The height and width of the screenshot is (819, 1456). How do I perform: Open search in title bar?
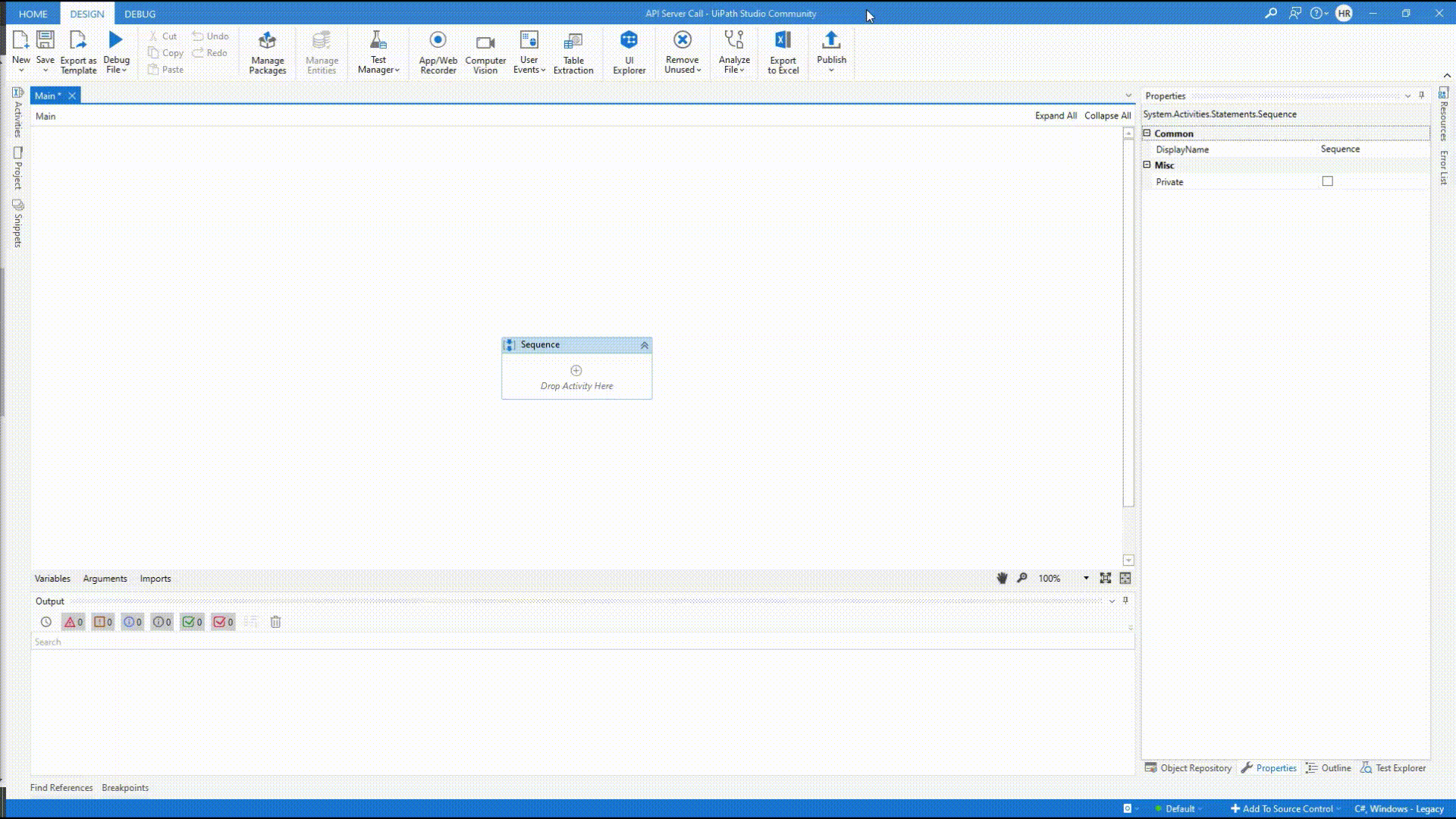pos(1271,13)
